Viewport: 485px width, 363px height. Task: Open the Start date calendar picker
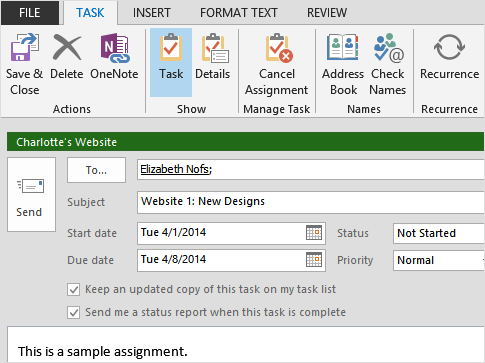(x=314, y=232)
